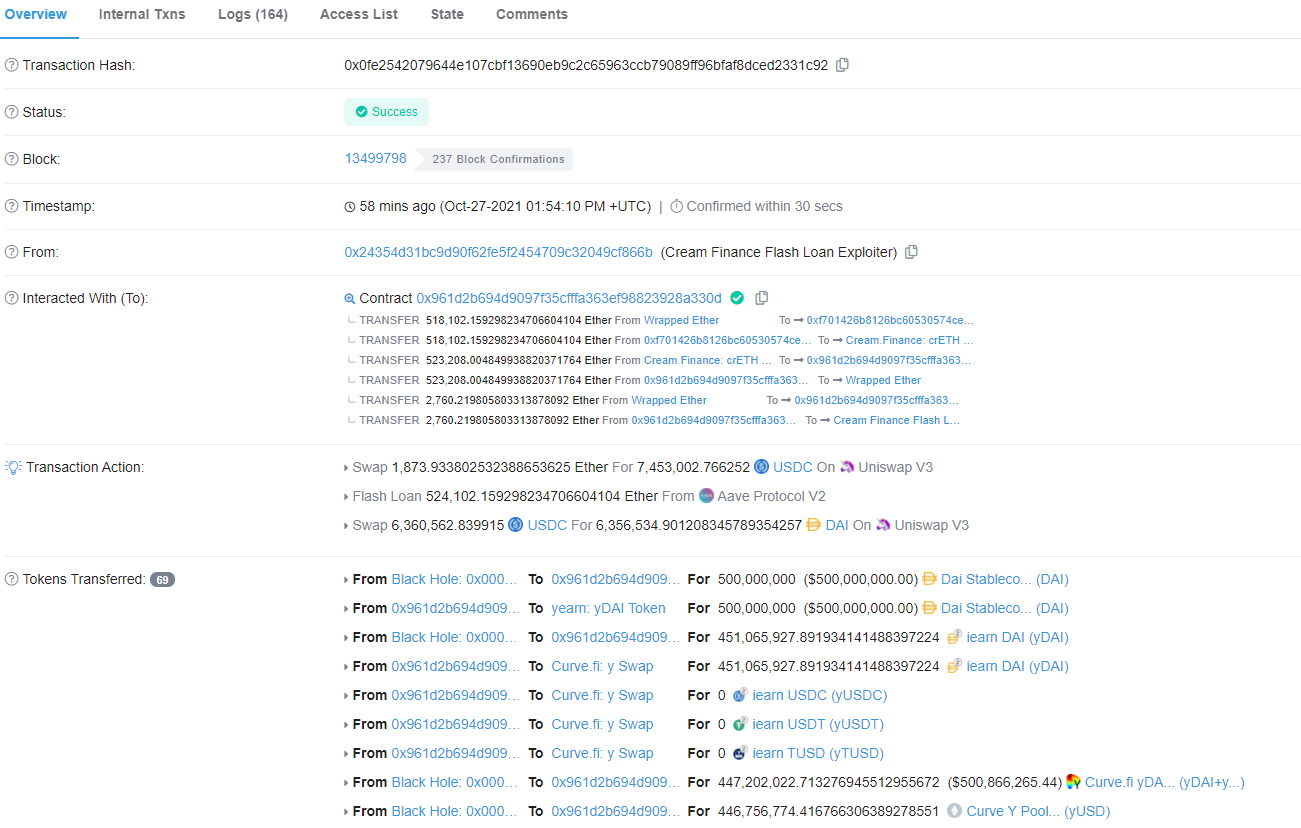Open 'Curve.fi: y Swap' in the yUSDC row

602,695
